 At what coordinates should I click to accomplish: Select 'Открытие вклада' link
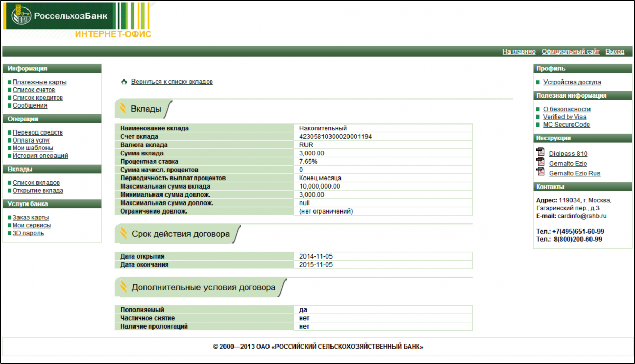(38, 190)
